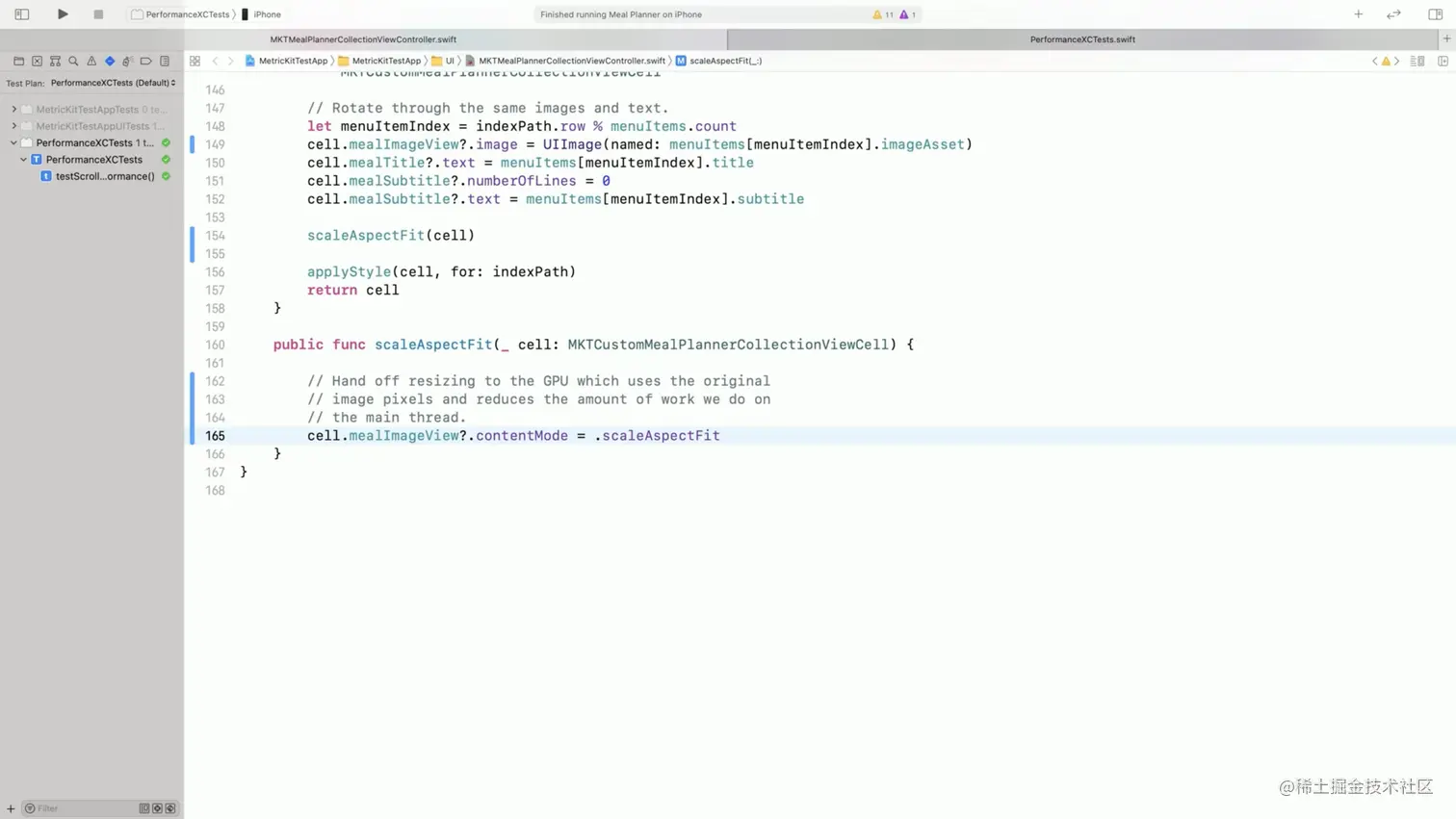The image size is (1456, 819).
Task: Open the related items grid menu
Action: [x=195, y=61]
